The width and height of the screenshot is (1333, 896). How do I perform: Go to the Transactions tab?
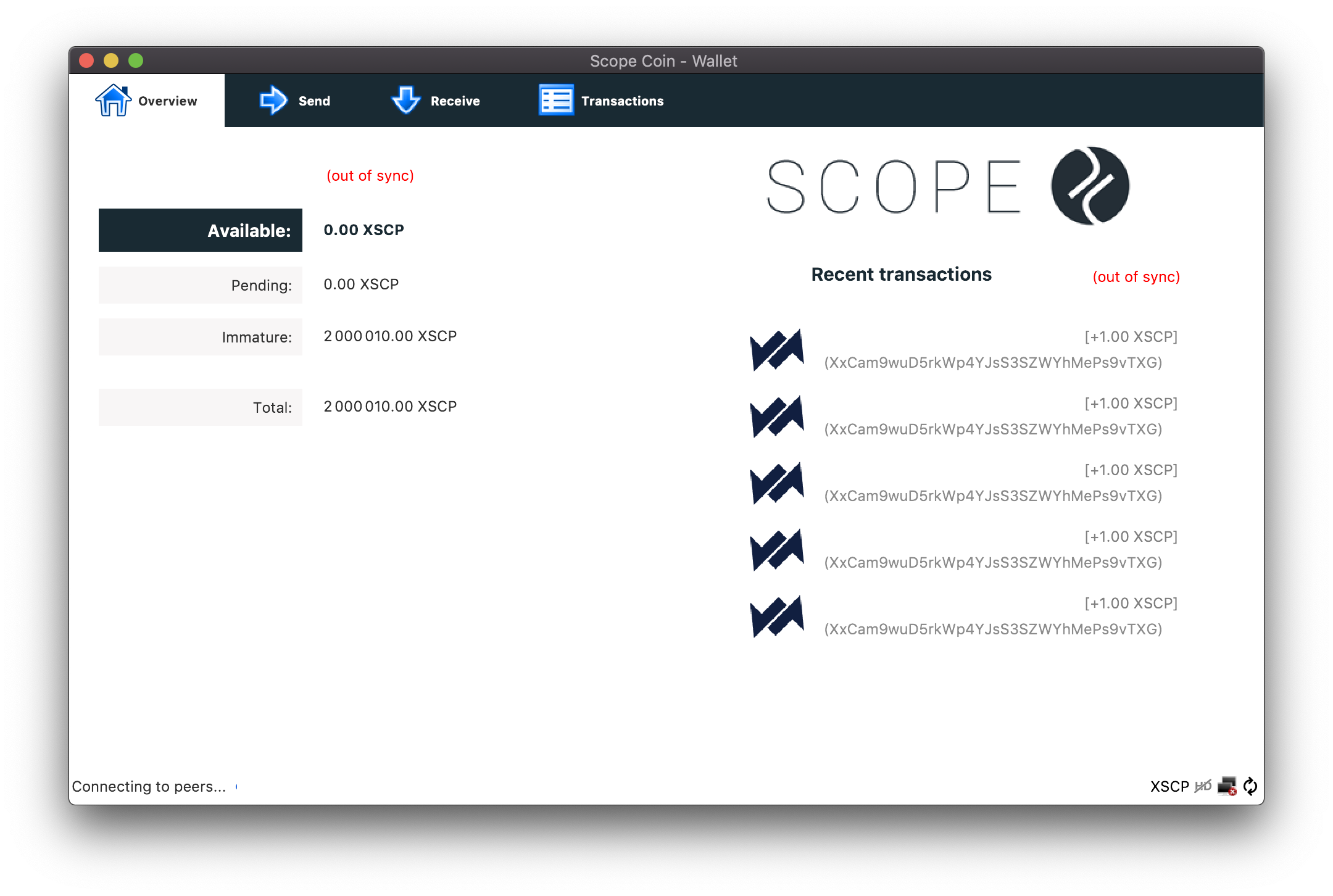601,101
